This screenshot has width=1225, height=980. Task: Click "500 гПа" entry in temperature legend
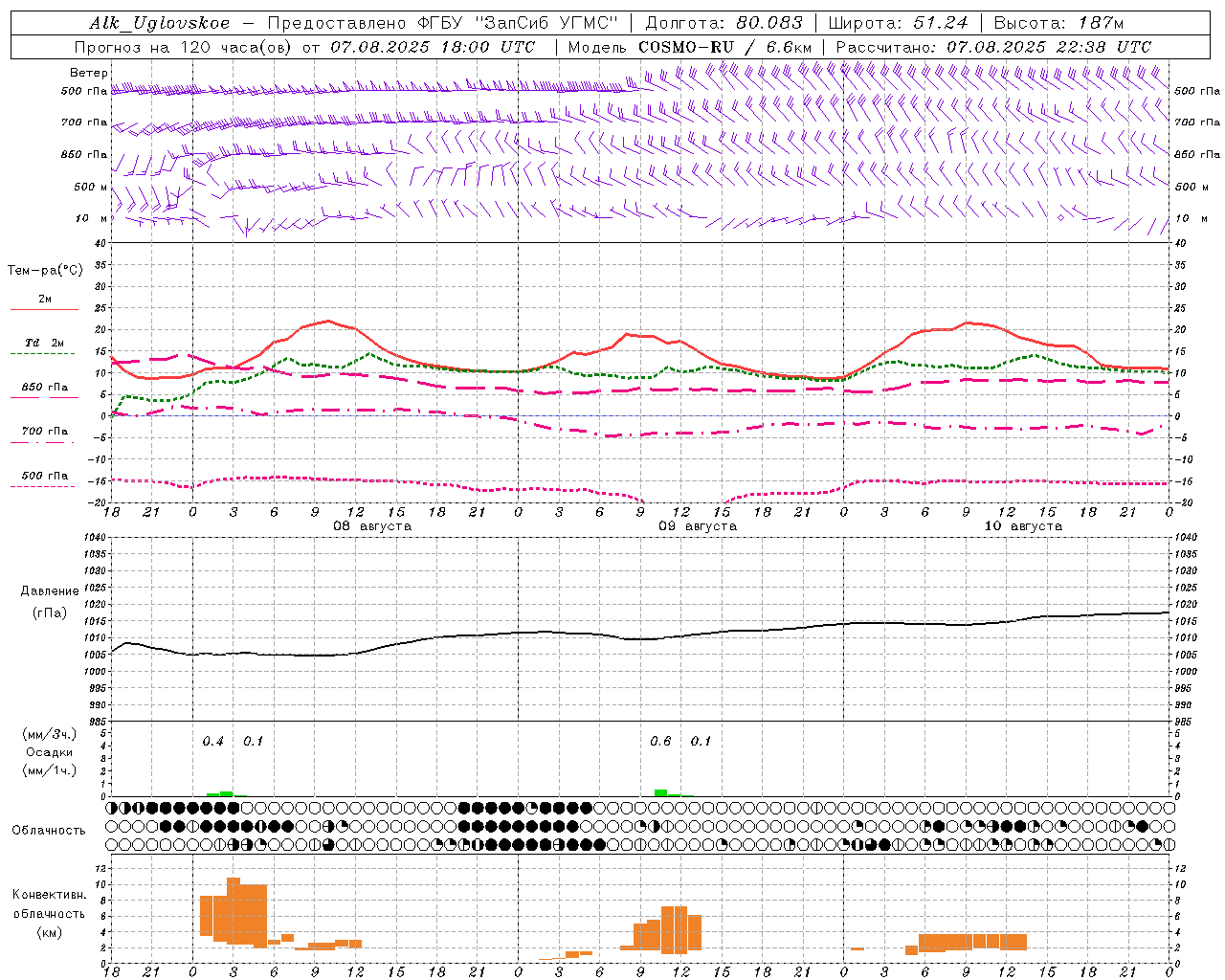click(x=45, y=476)
